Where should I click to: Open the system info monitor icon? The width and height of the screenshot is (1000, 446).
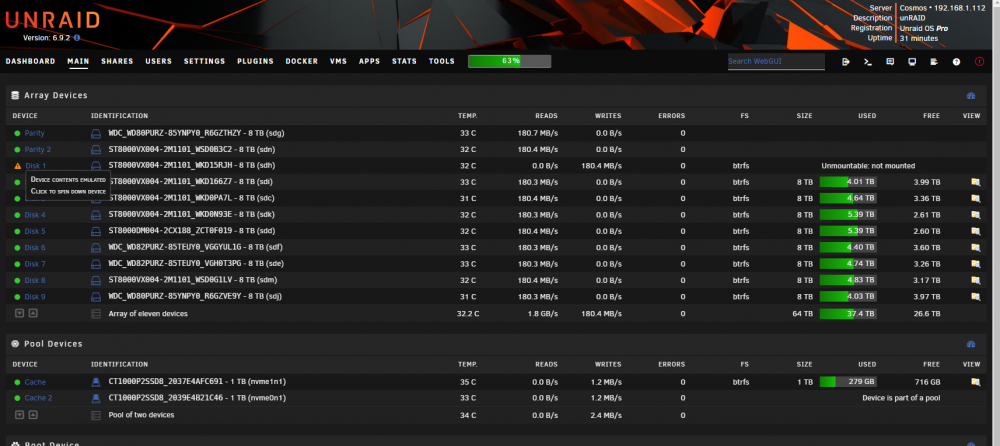[x=912, y=62]
